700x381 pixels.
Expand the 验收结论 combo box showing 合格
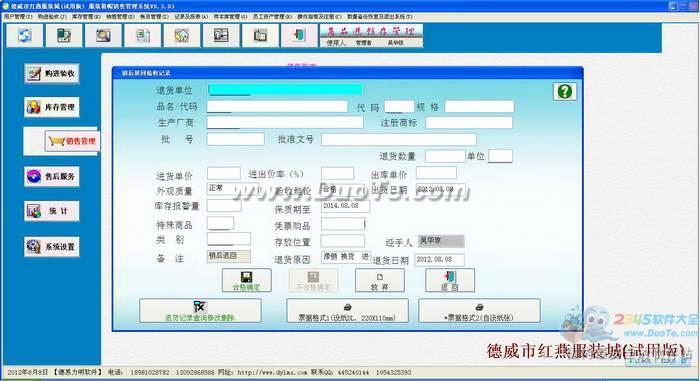[x=345, y=189]
